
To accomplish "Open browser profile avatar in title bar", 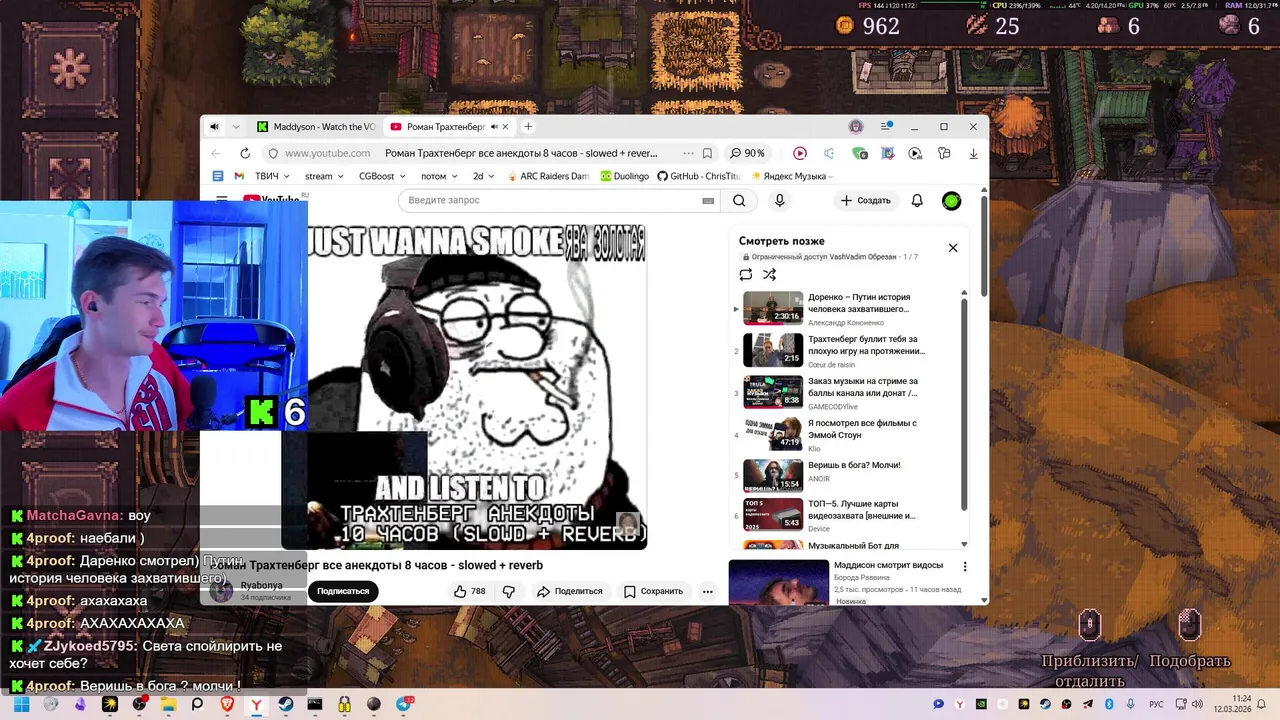I will pos(856,127).
